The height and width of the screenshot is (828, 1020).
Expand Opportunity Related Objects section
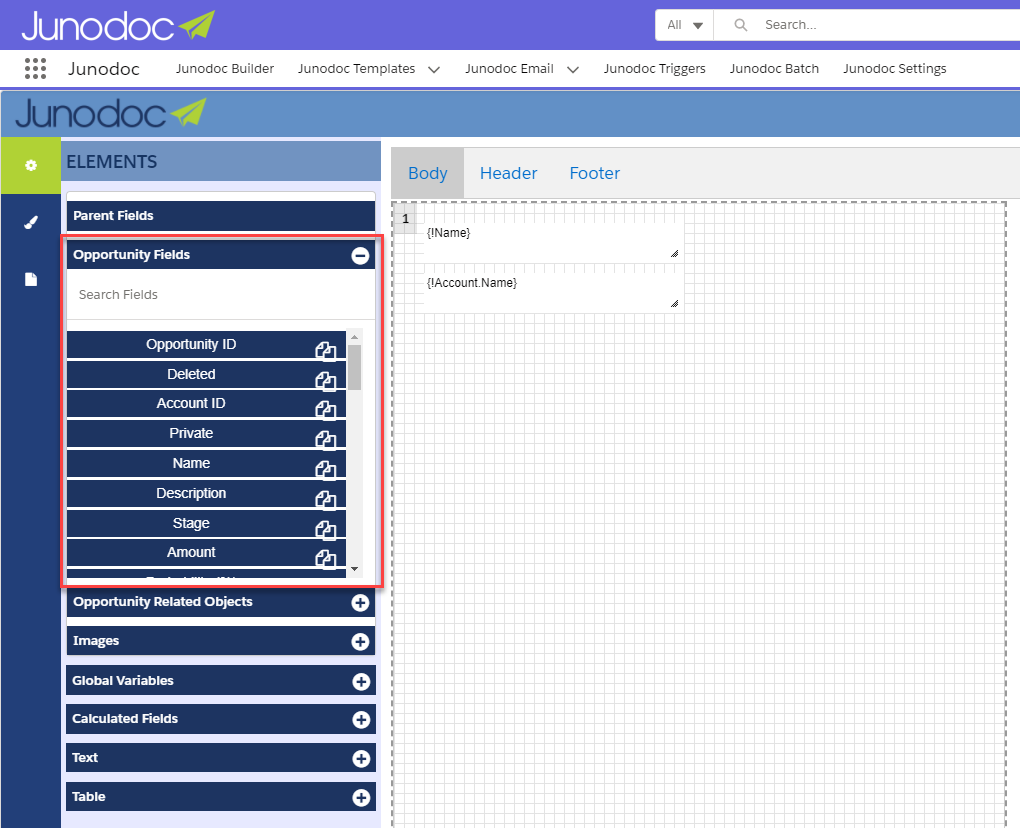tap(360, 603)
